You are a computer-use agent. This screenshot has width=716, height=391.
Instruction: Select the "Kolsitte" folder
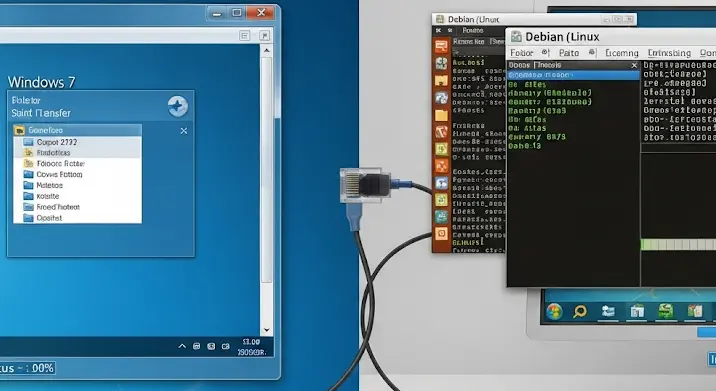point(78,196)
